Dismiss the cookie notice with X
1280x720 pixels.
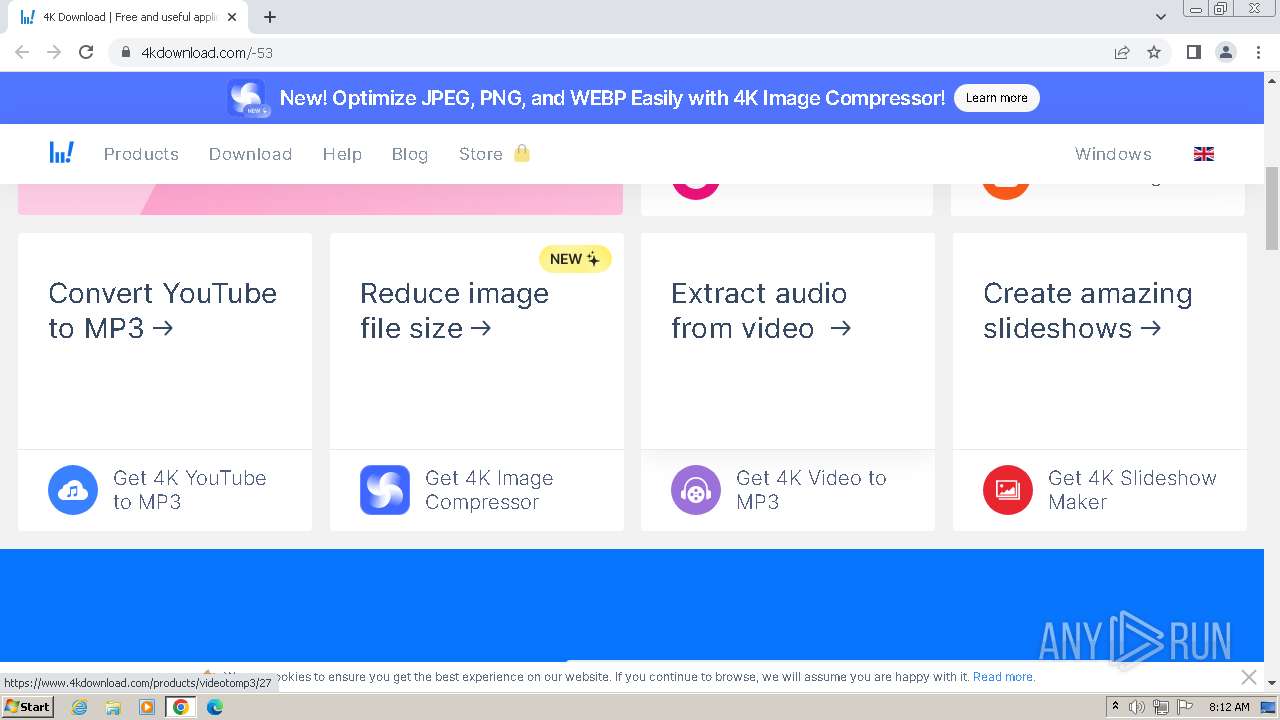(x=1249, y=677)
